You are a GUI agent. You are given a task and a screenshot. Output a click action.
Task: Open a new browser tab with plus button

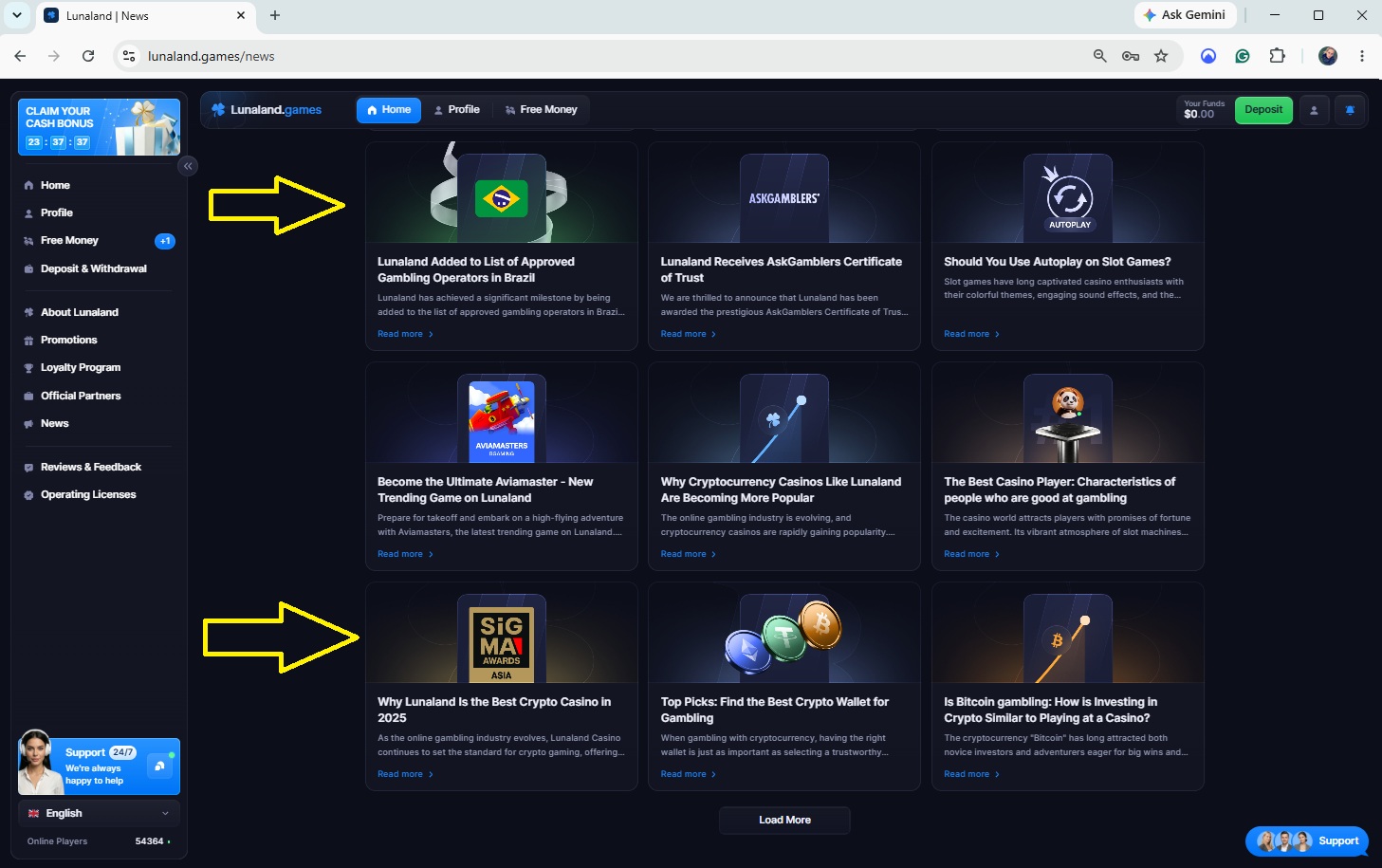coord(275,15)
